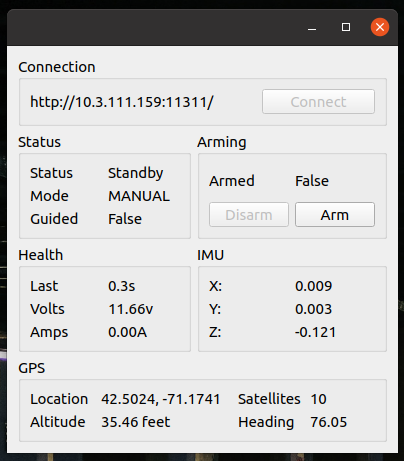Click the greyed-out Disarm button
Screen dimensions: 404x461
coord(249,215)
